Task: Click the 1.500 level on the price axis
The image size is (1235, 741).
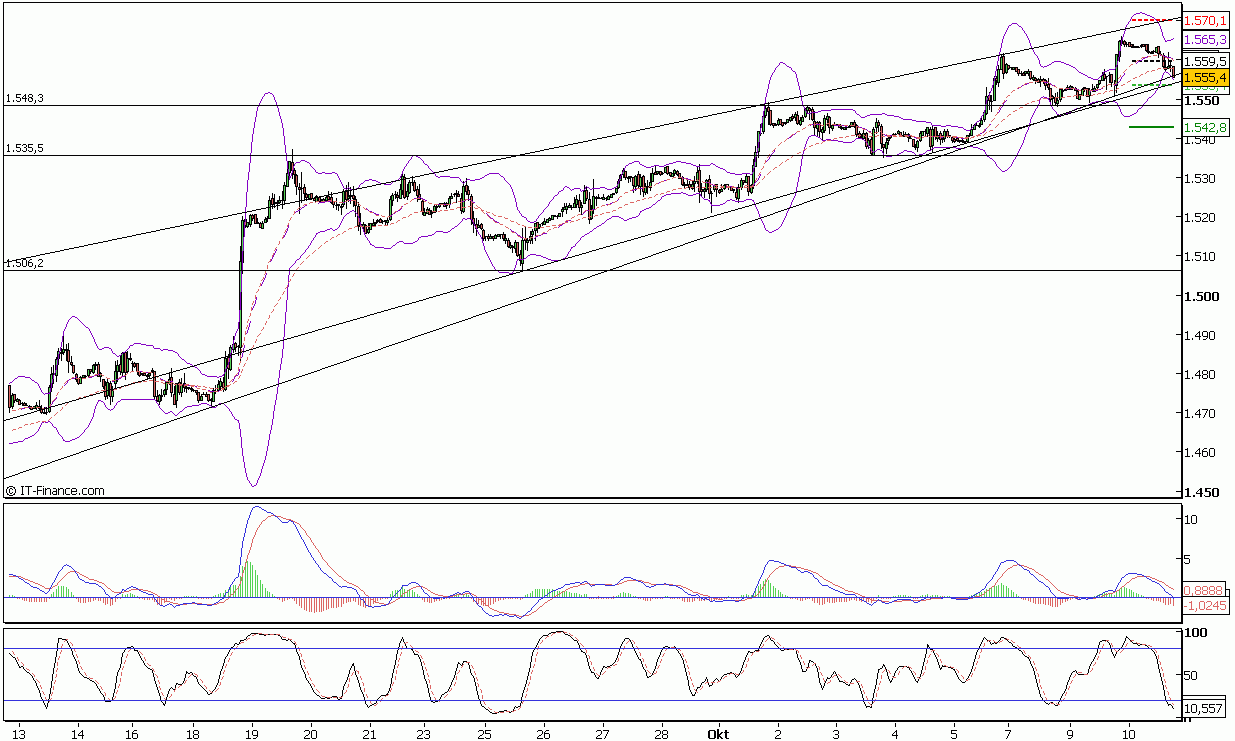Action: point(1199,296)
